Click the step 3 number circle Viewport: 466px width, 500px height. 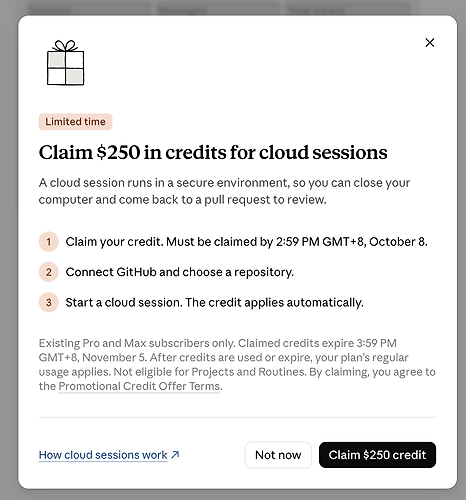(x=49, y=302)
